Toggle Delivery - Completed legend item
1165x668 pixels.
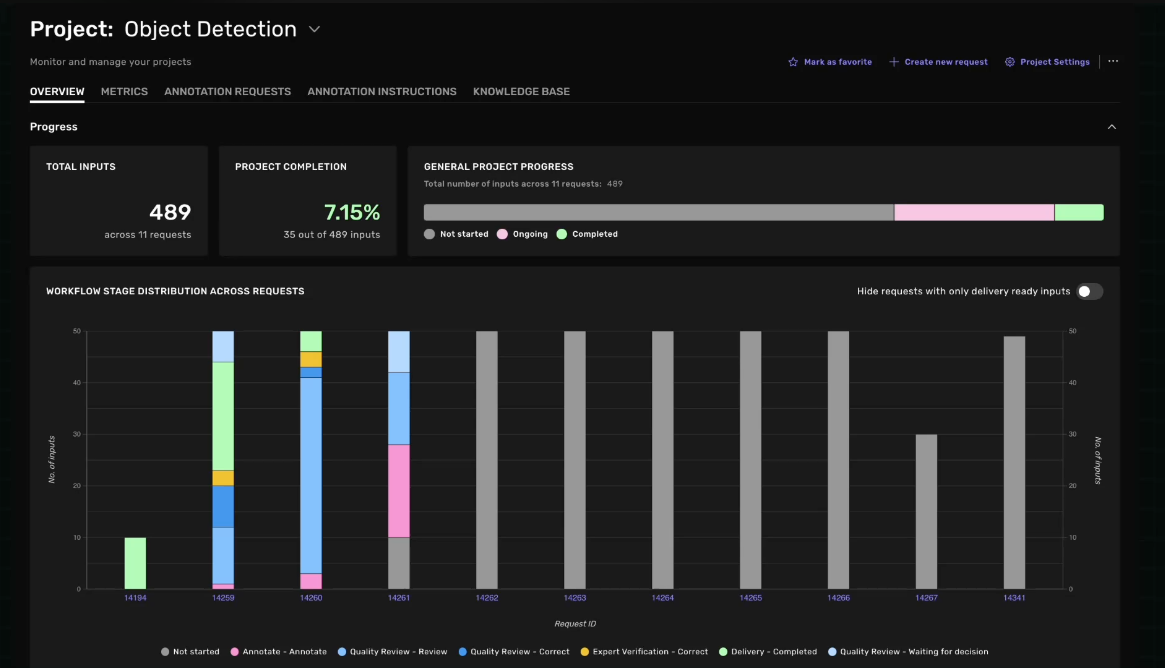(768, 652)
